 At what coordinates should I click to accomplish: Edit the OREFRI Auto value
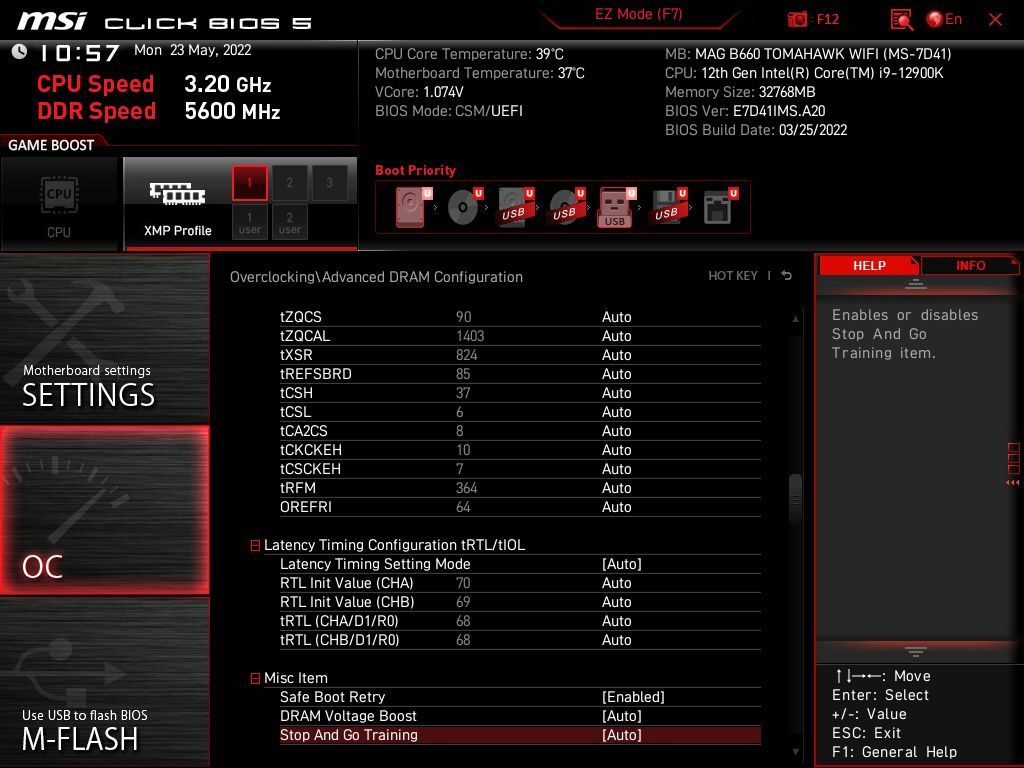pyautogui.click(x=616, y=507)
